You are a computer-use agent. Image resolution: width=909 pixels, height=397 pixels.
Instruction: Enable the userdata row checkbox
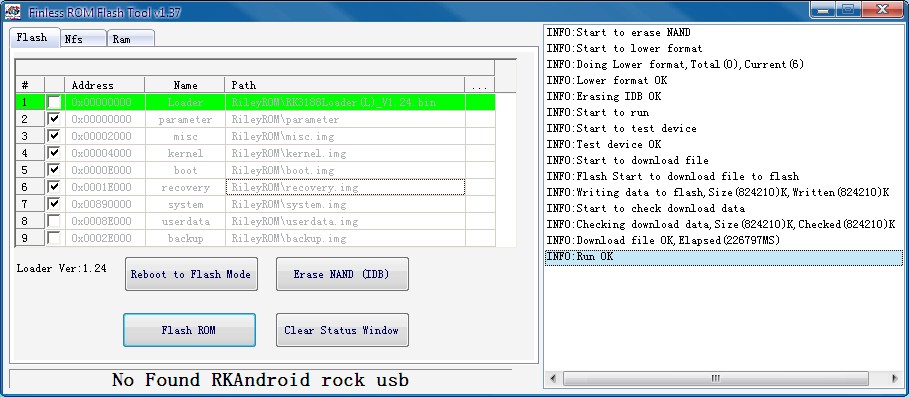(54, 221)
